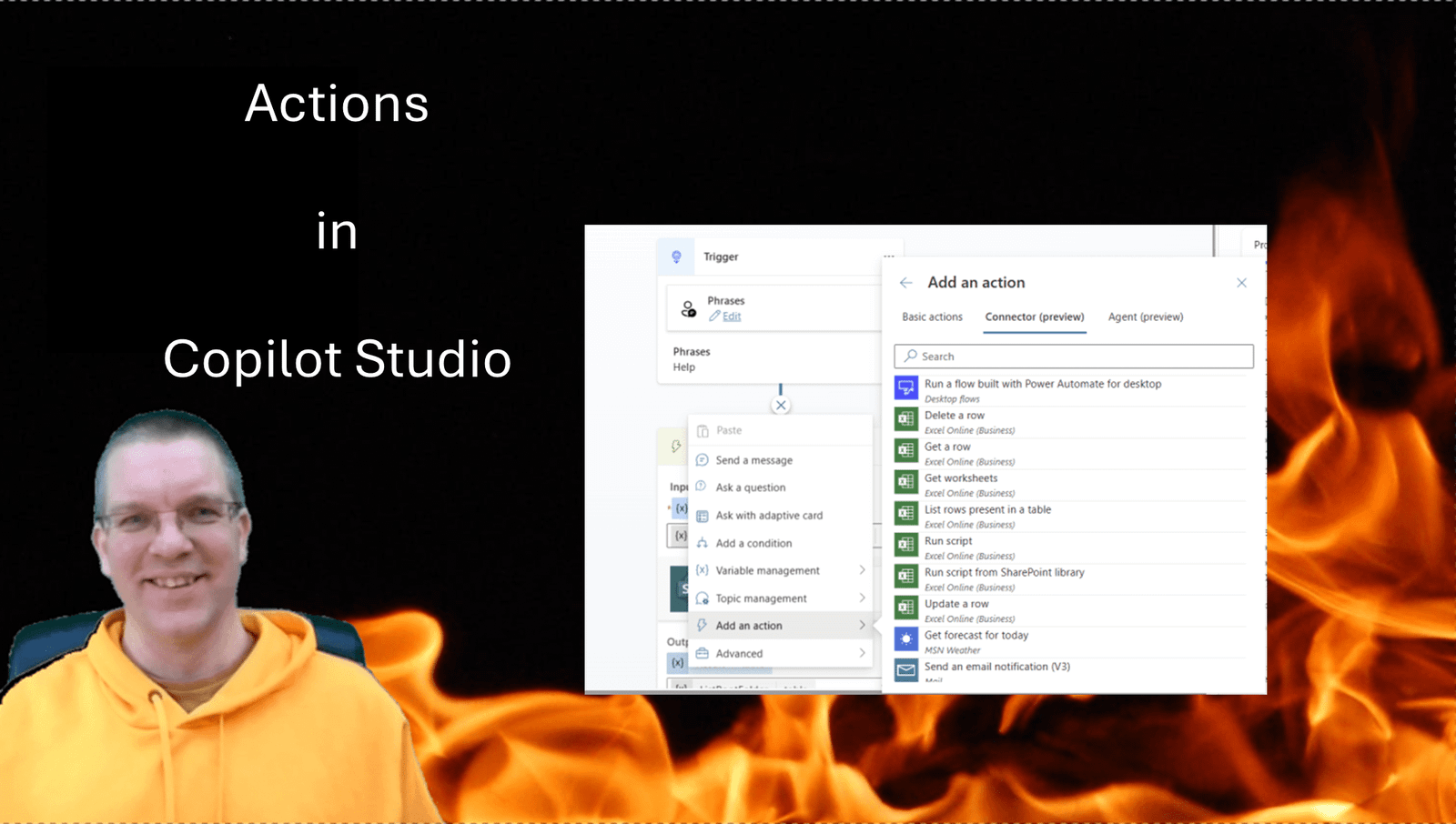This screenshot has height=824, width=1456.
Task: Click the circular X add-node button
Action: tap(781, 406)
